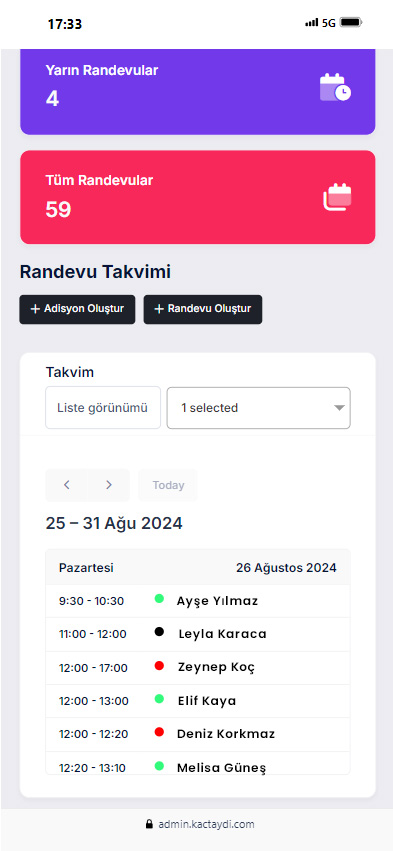Viewport: 393px width, 851px height.
Task: Click the plus icon on Adisyon Oluştur
Action: click(x=35, y=309)
